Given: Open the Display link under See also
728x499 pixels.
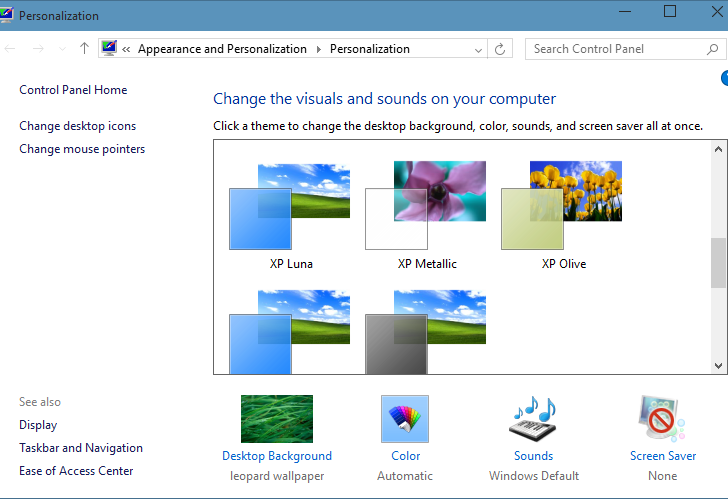Looking at the screenshot, I should point(38,425).
